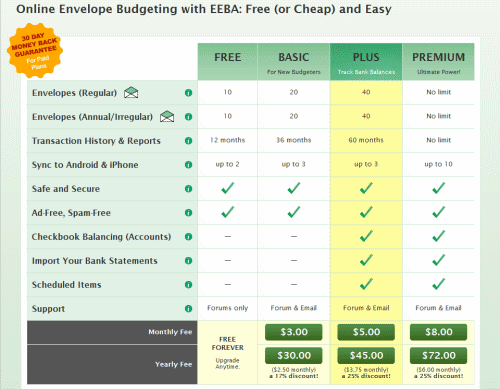Choose the Basic $30.00 yearly plan
The width and height of the screenshot is (500, 389).
click(294, 356)
